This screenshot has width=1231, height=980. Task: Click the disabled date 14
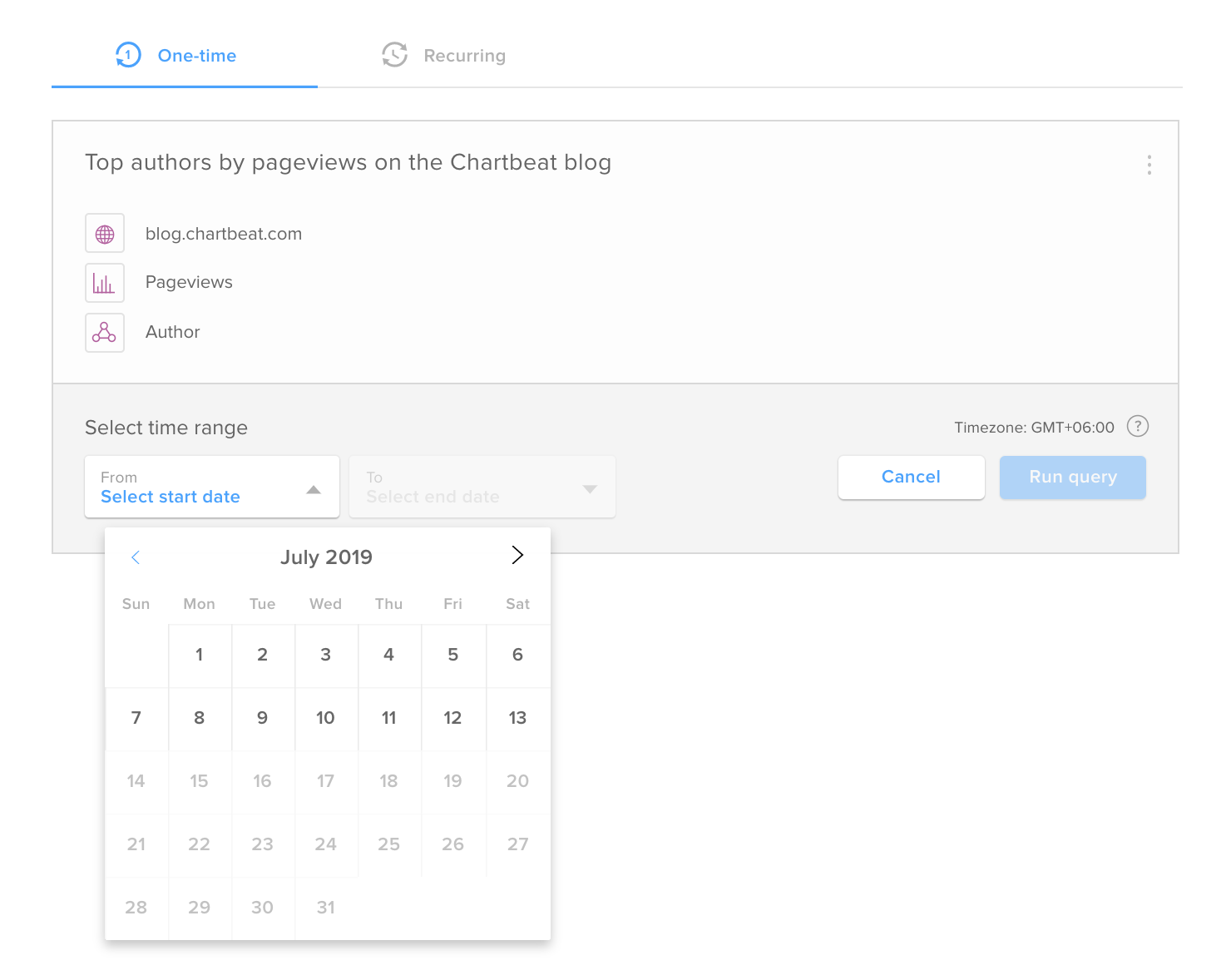(136, 782)
